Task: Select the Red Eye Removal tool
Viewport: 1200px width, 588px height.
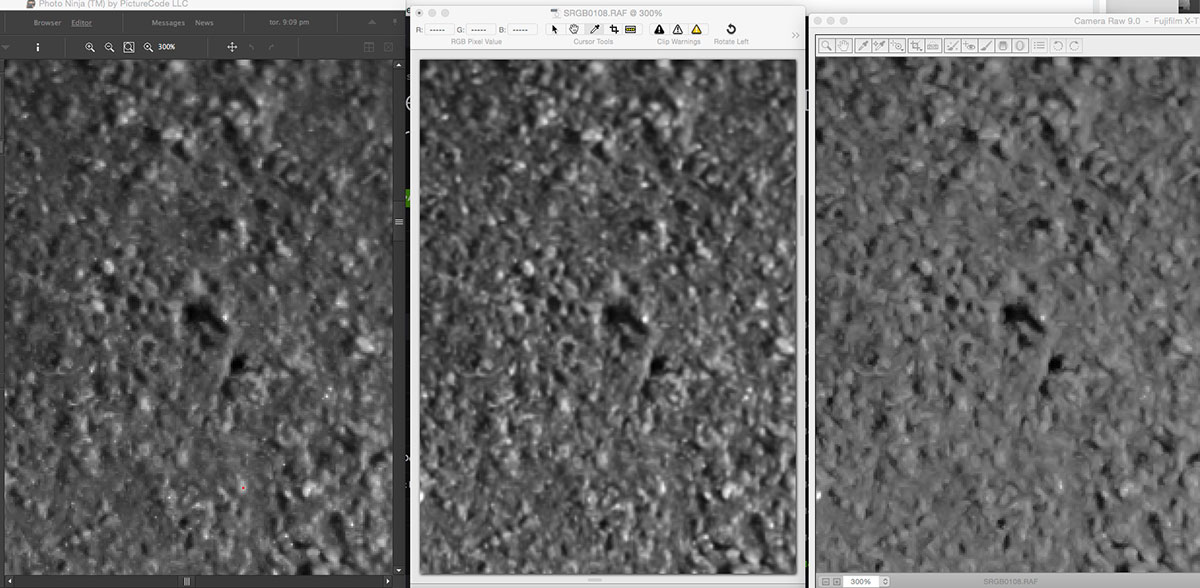Action: [969, 46]
